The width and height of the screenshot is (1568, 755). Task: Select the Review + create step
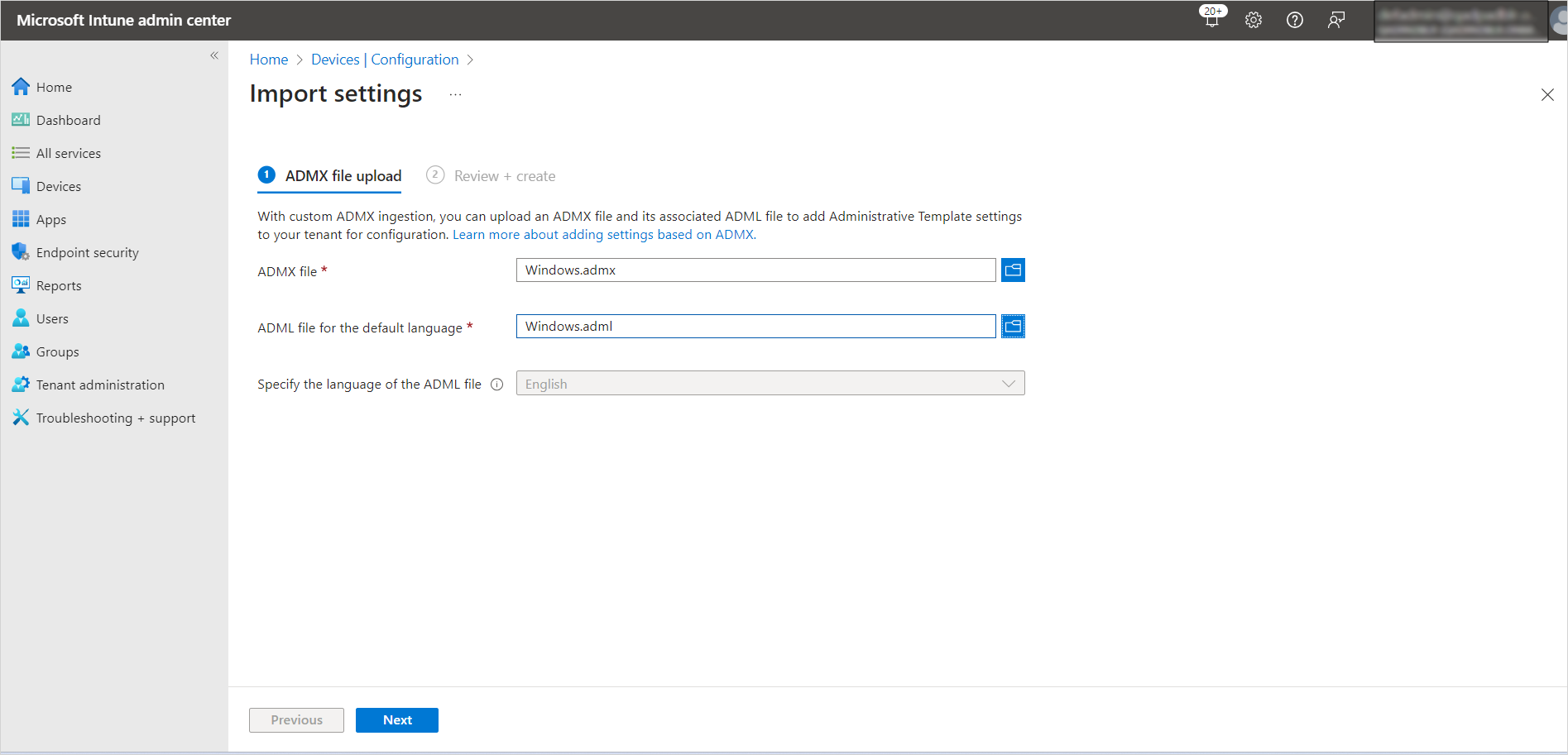(504, 176)
